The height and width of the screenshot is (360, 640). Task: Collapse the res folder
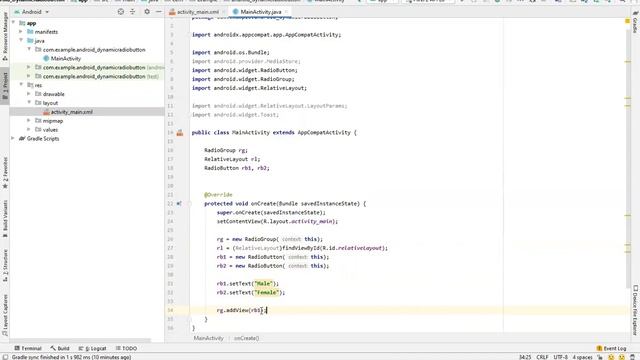click(x=21, y=85)
